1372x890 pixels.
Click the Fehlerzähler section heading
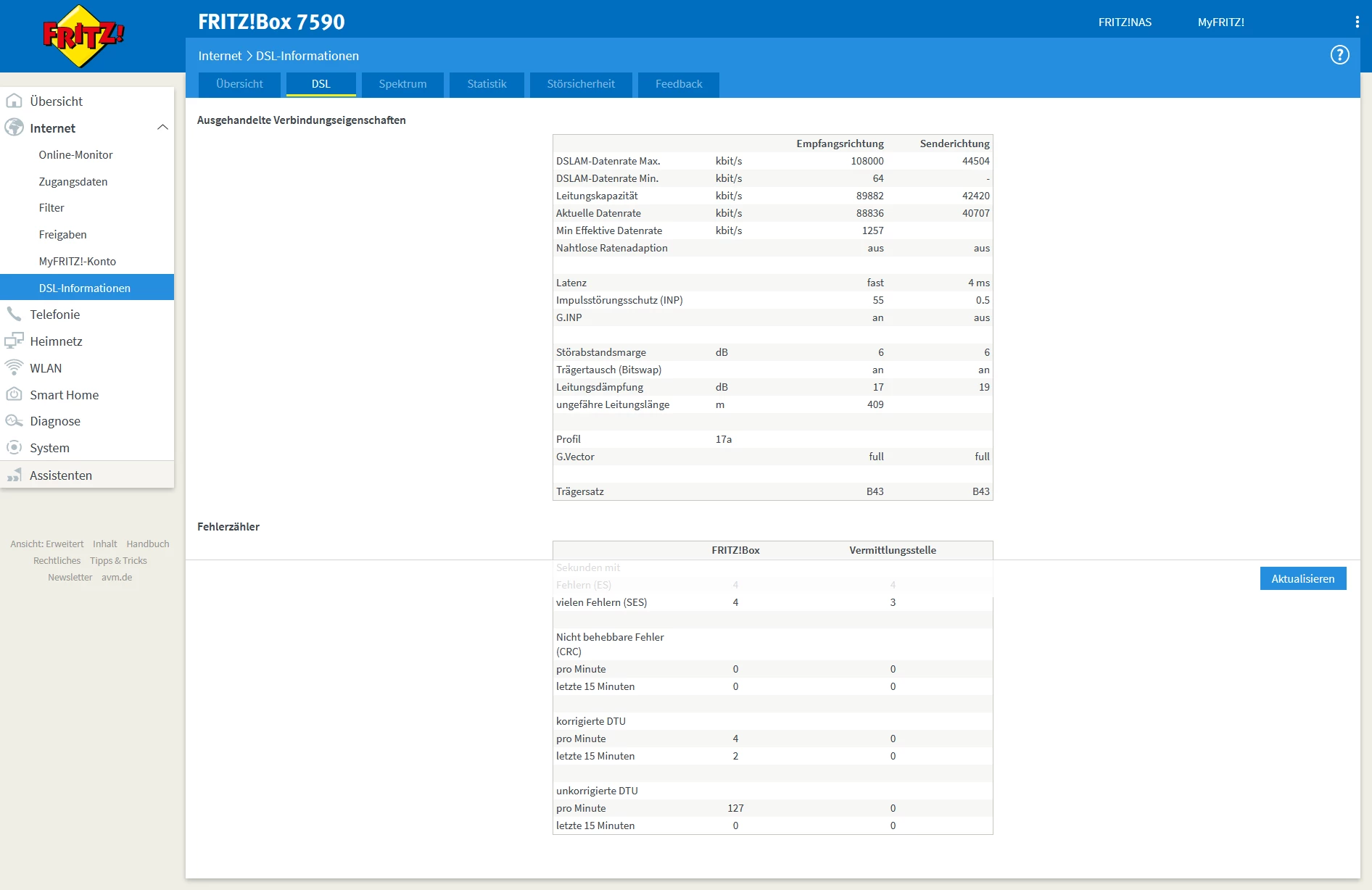click(x=228, y=527)
